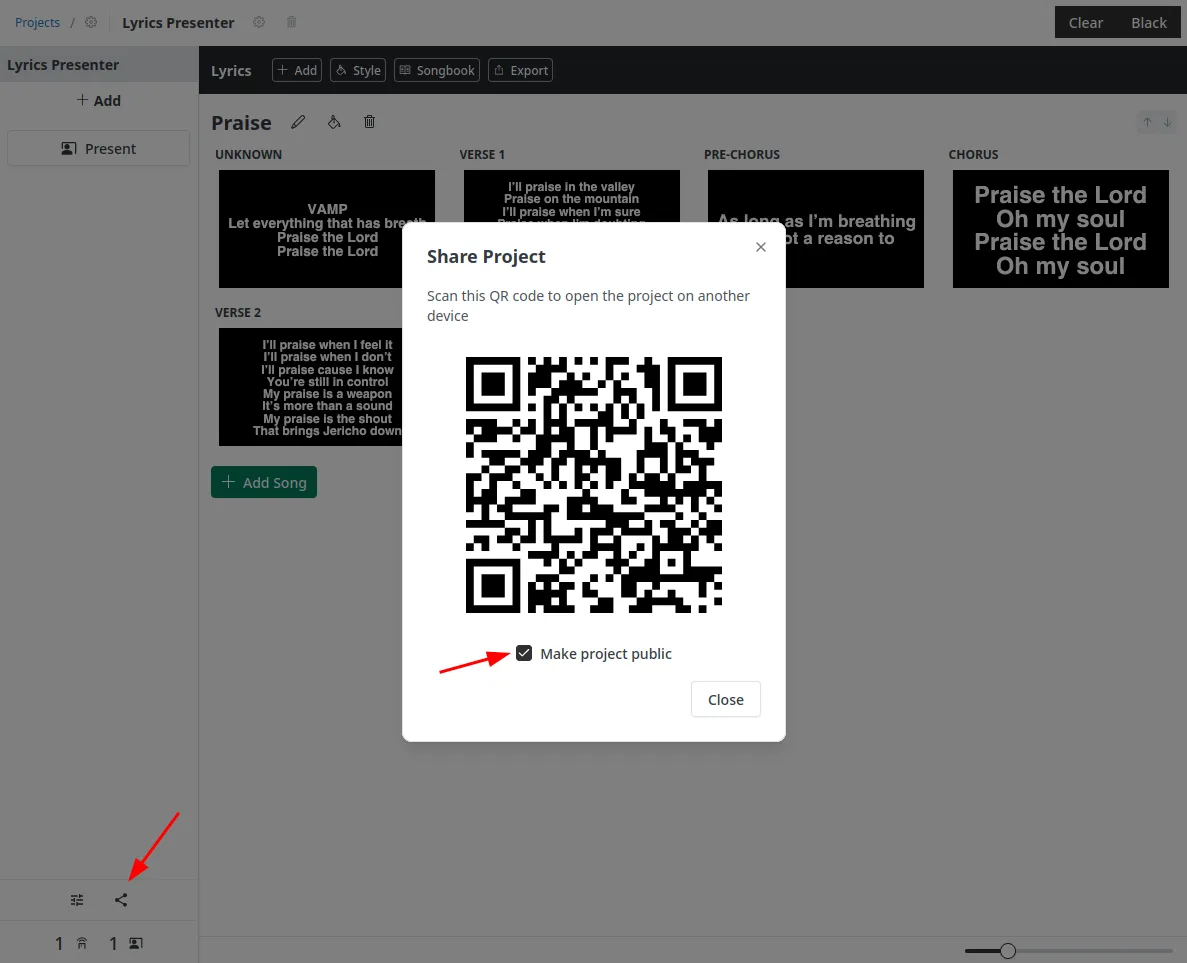Delete project using trash icon in header
Viewport: 1187px width, 963px height.
click(291, 22)
